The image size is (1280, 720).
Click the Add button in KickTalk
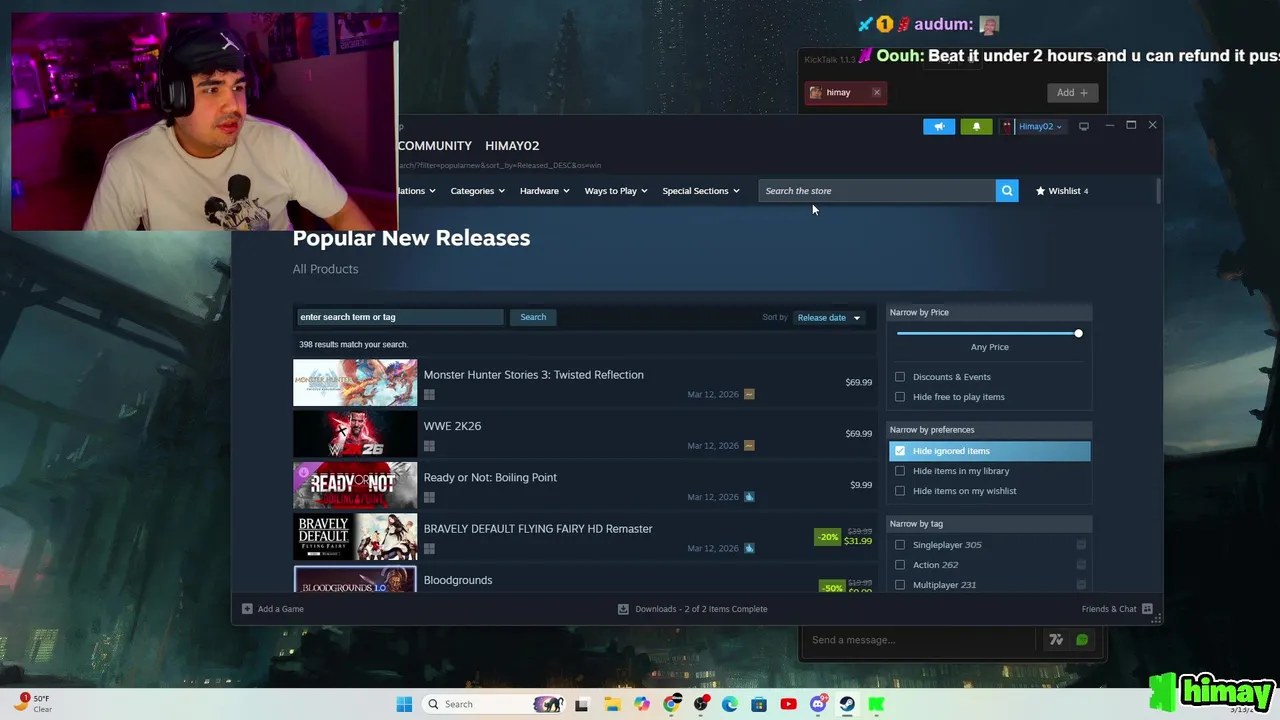pyautogui.click(x=1072, y=93)
